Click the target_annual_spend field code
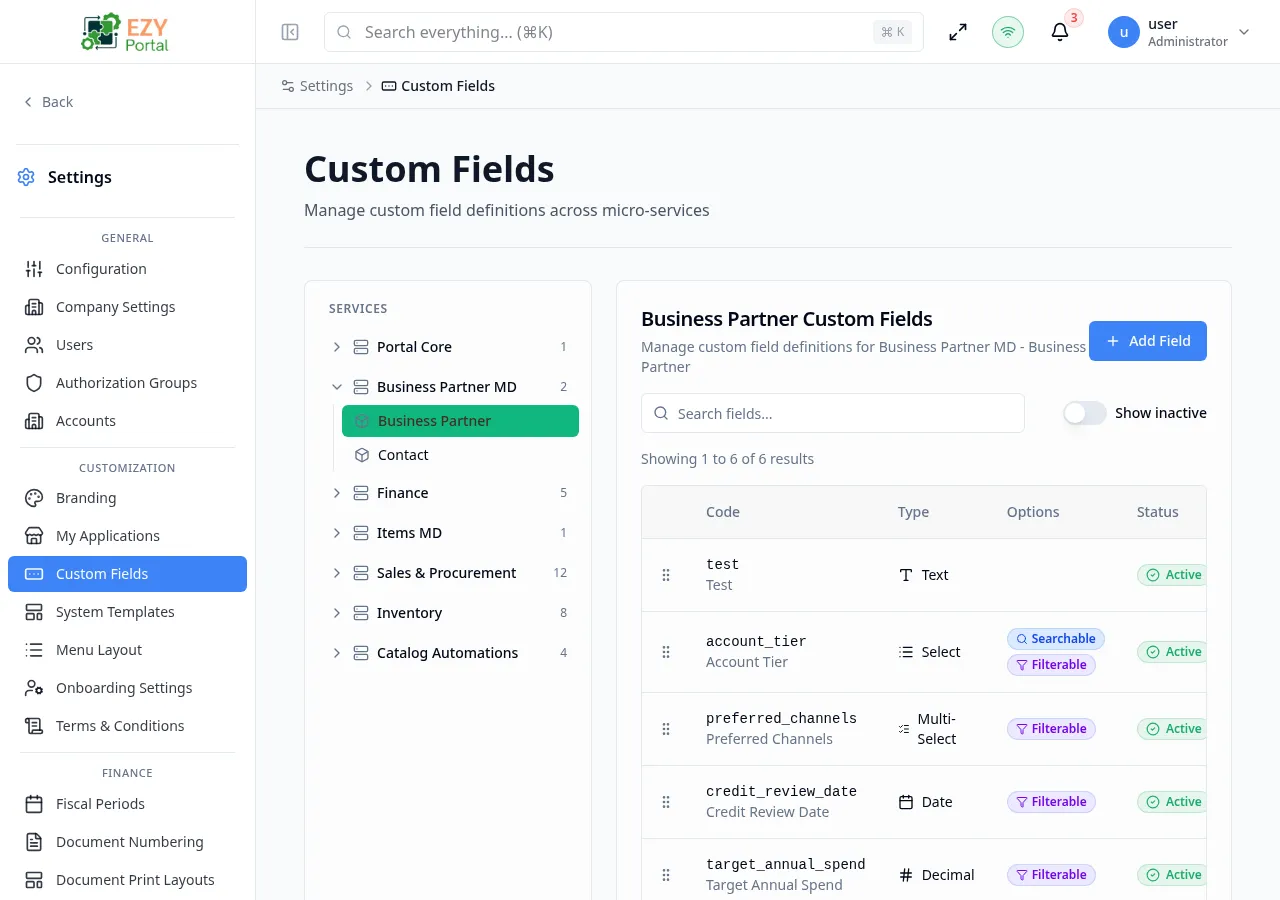The width and height of the screenshot is (1280, 900). click(x=786, y=864)
